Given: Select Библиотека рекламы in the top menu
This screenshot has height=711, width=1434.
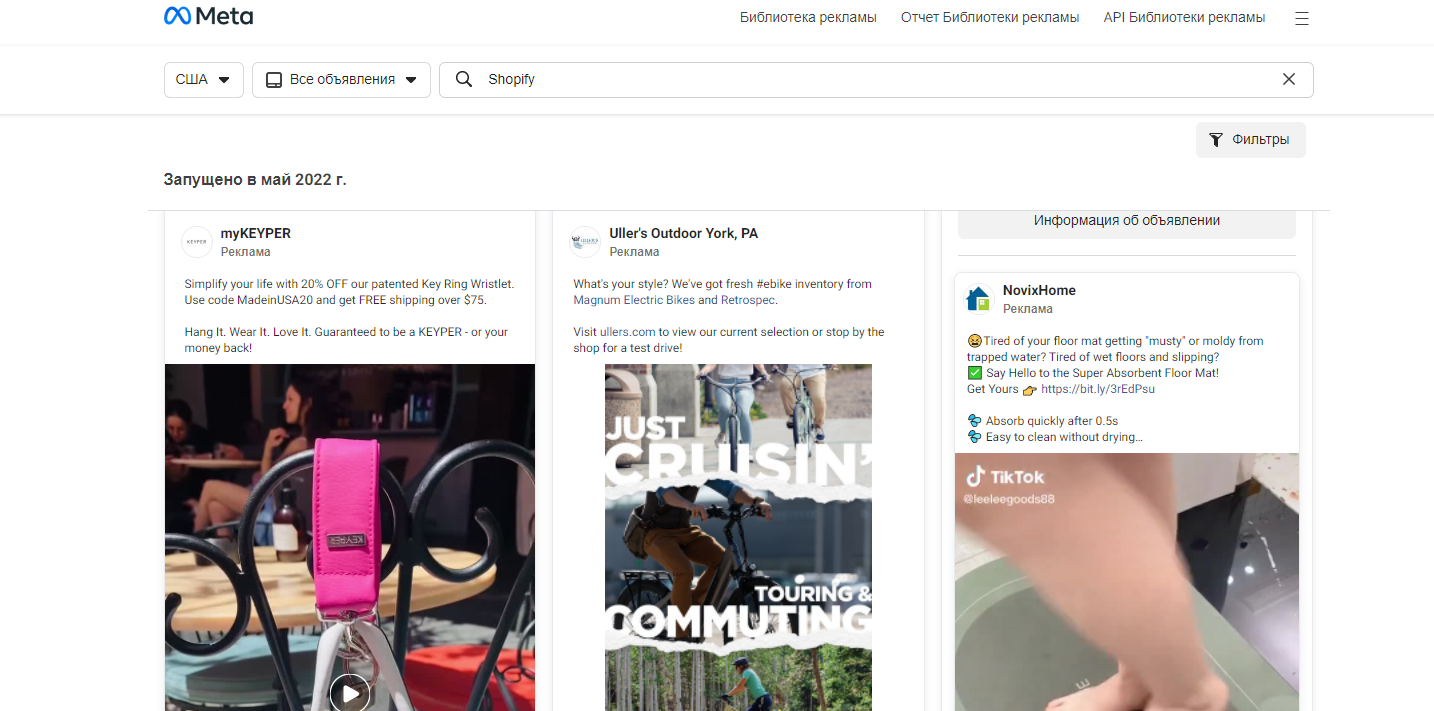Looking at the screenshot, I should point(808,17).
